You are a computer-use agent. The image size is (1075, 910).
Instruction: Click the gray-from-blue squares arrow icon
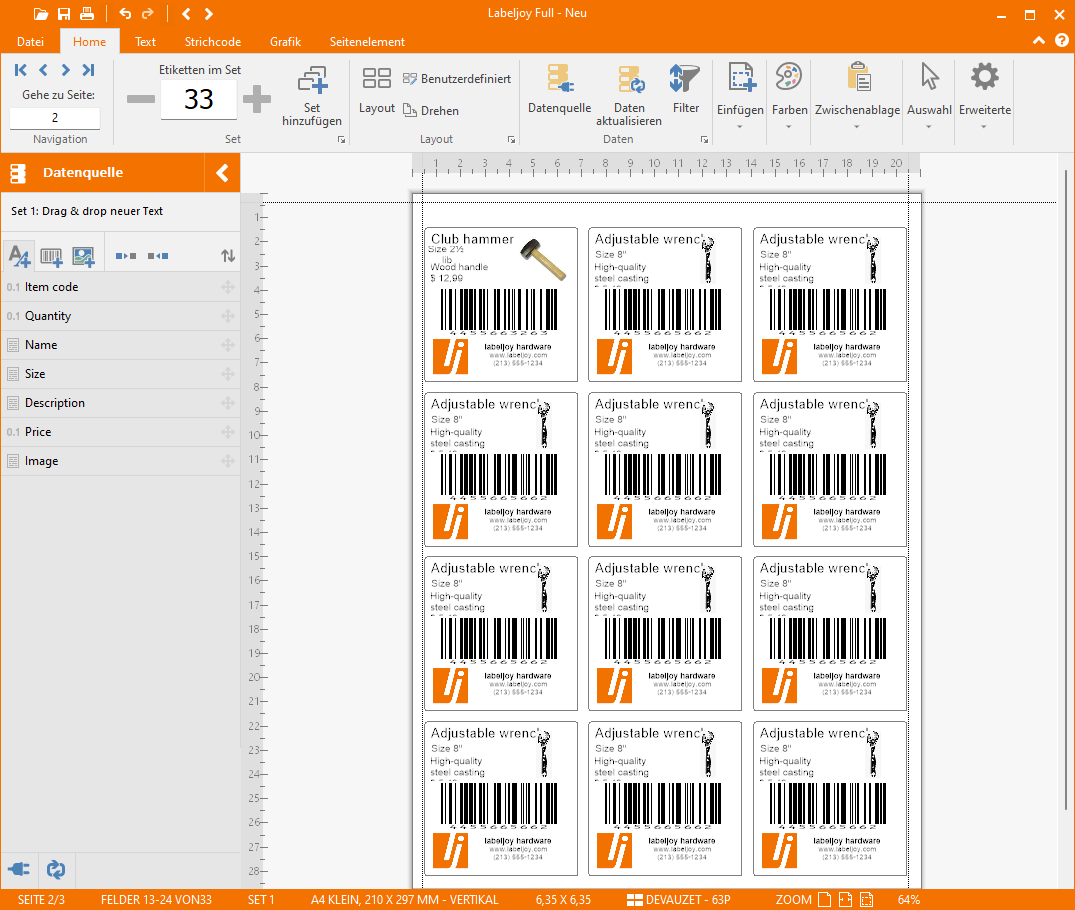point(158,256)
